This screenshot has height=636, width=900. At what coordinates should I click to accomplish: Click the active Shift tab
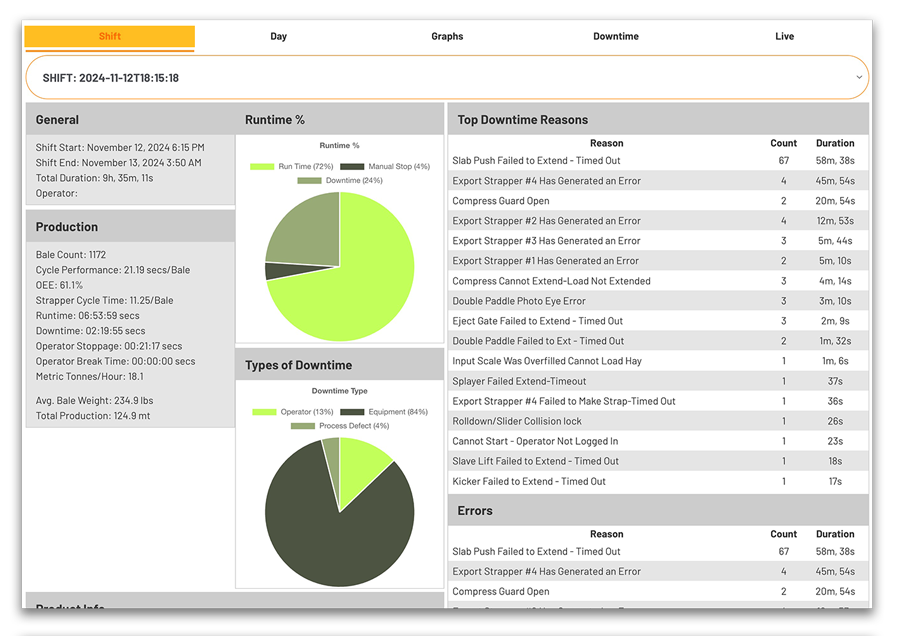110,37
